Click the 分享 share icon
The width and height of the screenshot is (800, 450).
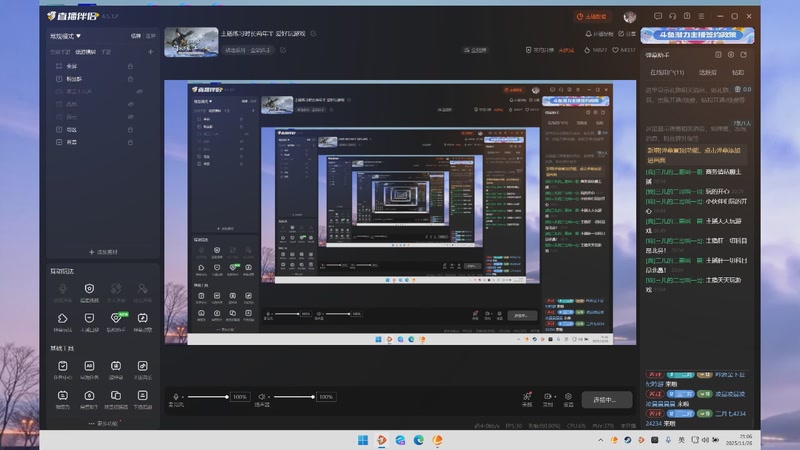[621, 34]
